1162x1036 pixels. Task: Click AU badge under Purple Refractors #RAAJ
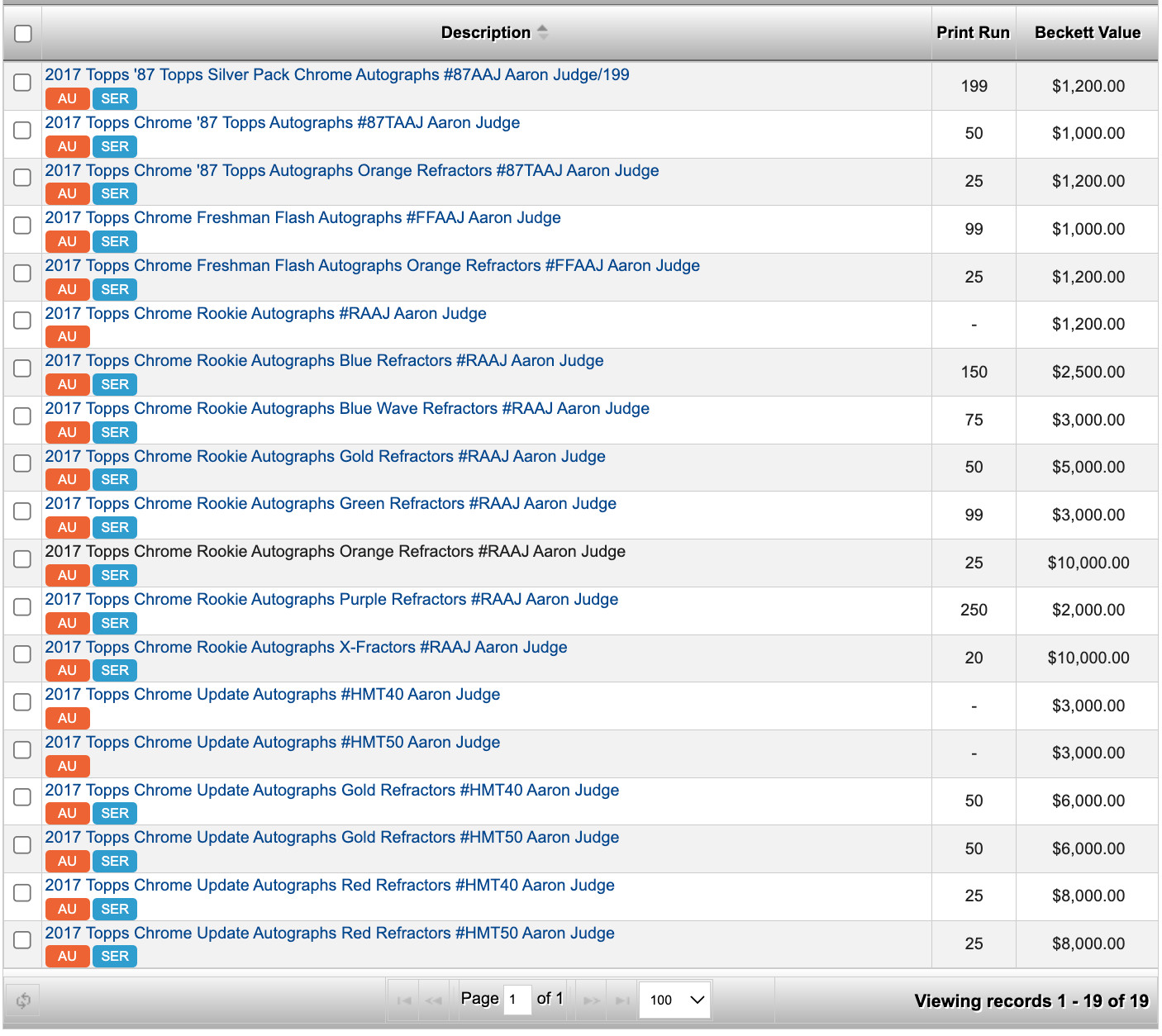click(x=67, y=624)
